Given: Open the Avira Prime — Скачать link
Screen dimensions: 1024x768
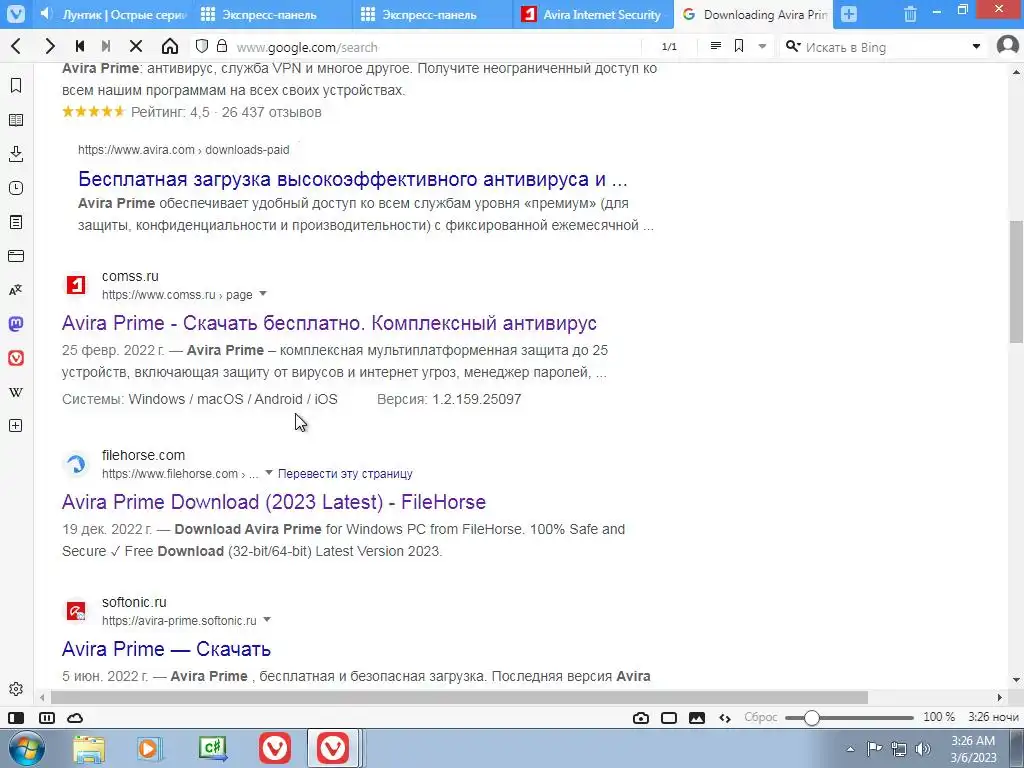Looking at the screenshot, I should click(167, 648).
